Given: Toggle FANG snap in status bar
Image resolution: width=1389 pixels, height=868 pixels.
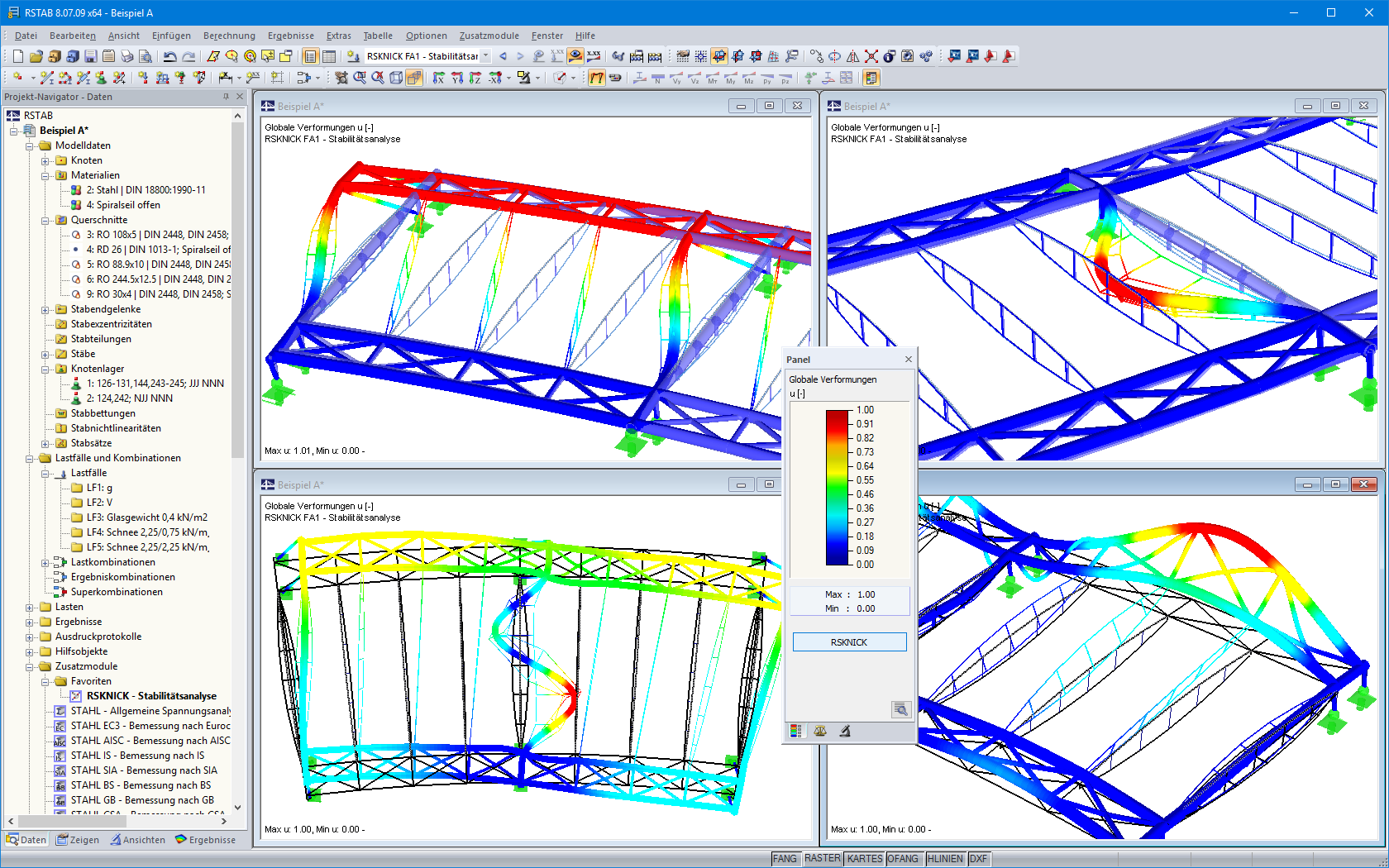Looking at the screenshot, I should point(785,859).
